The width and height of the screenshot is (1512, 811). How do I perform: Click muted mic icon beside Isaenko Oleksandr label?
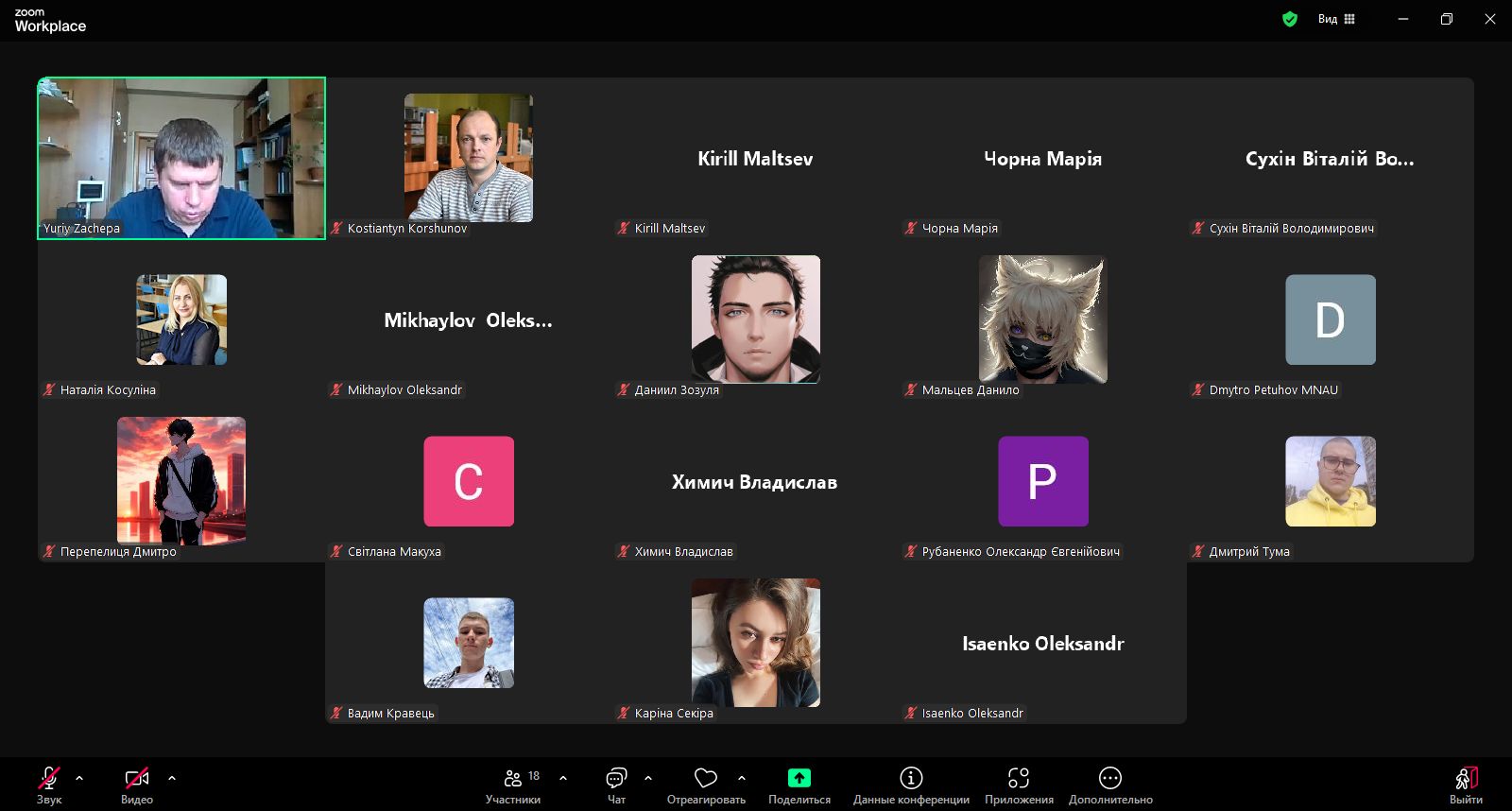click(911, 713)
